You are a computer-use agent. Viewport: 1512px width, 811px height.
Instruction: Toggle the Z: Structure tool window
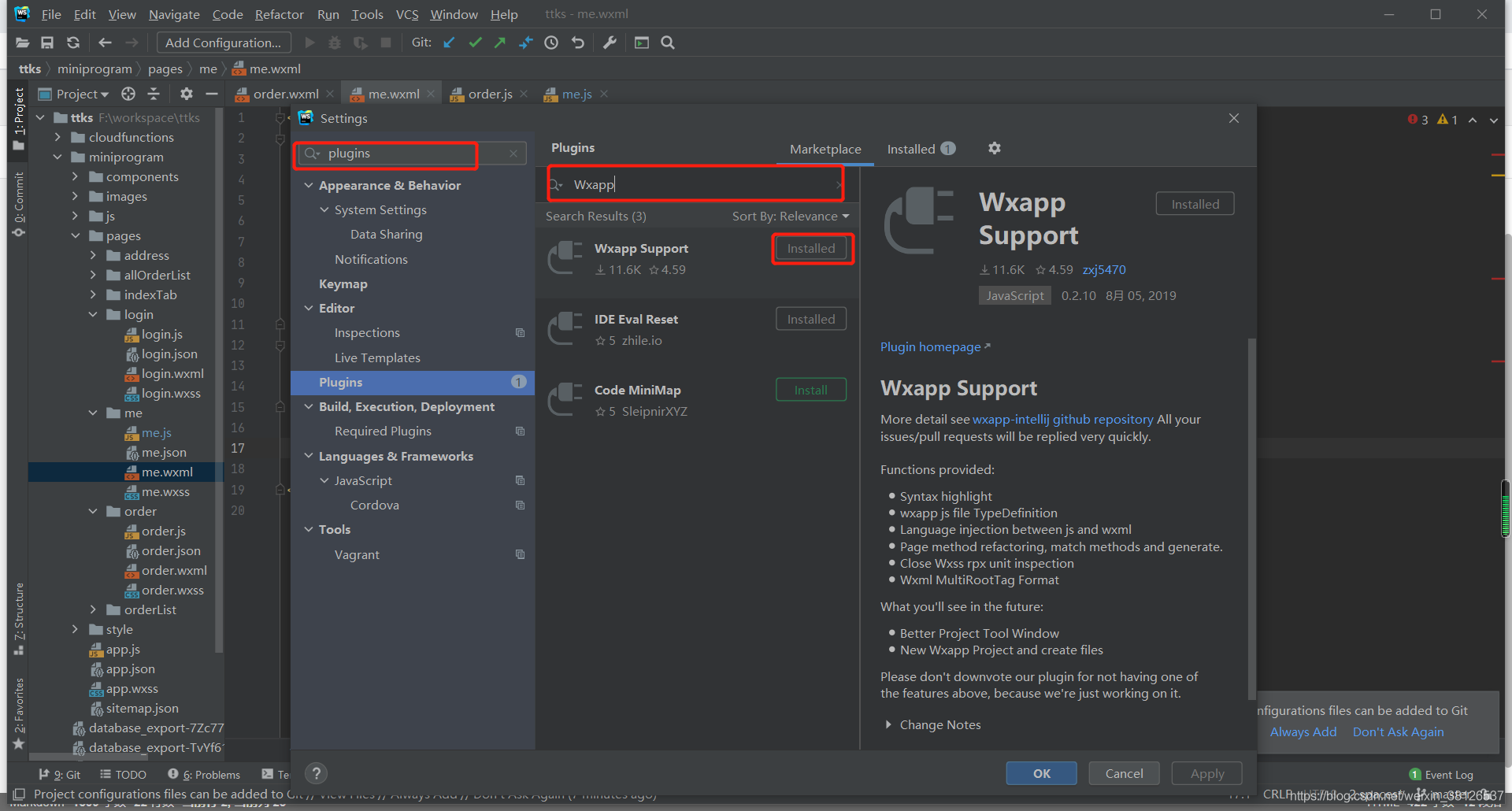(x=19, y=619)
